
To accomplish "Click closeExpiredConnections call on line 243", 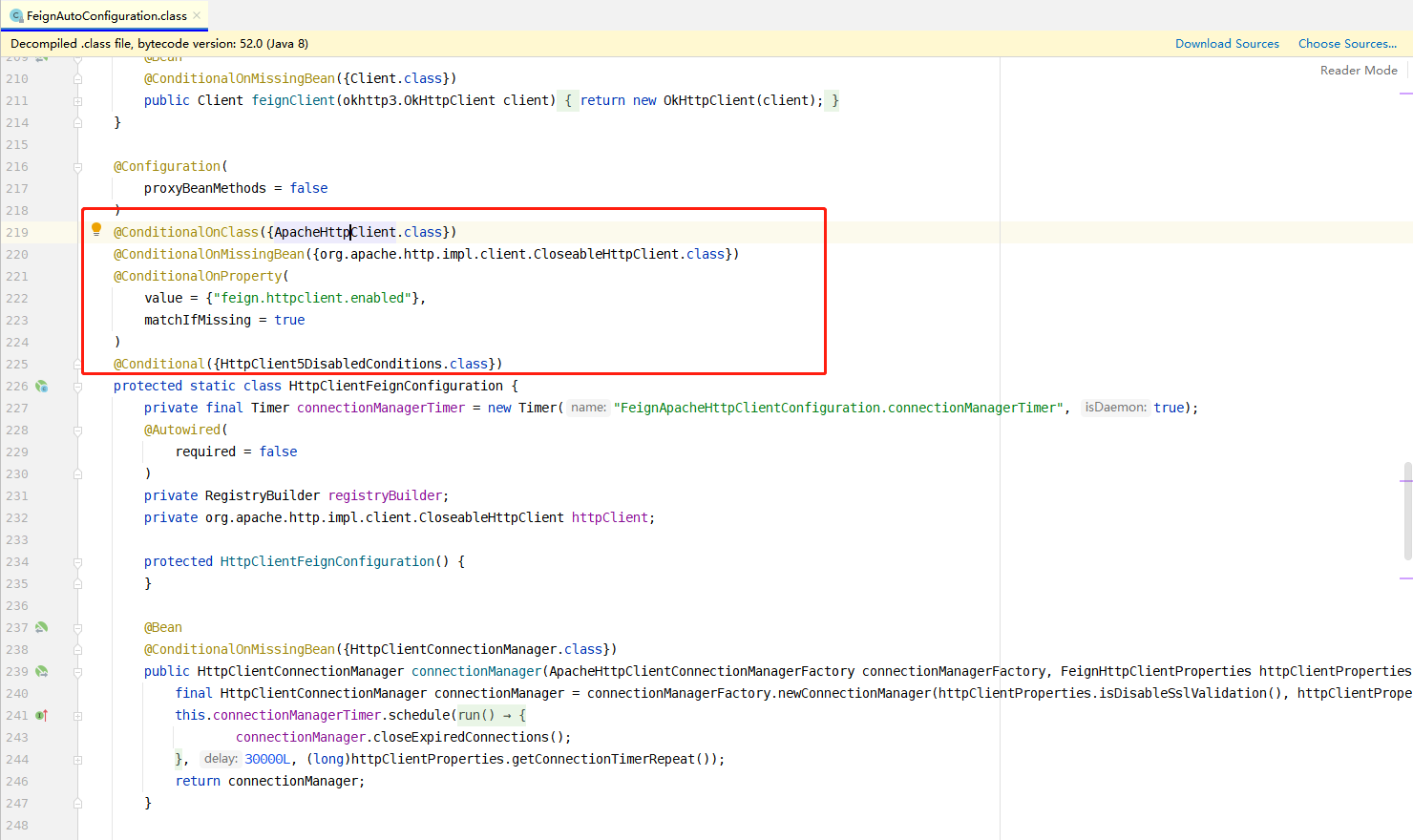I will point(465,737).
